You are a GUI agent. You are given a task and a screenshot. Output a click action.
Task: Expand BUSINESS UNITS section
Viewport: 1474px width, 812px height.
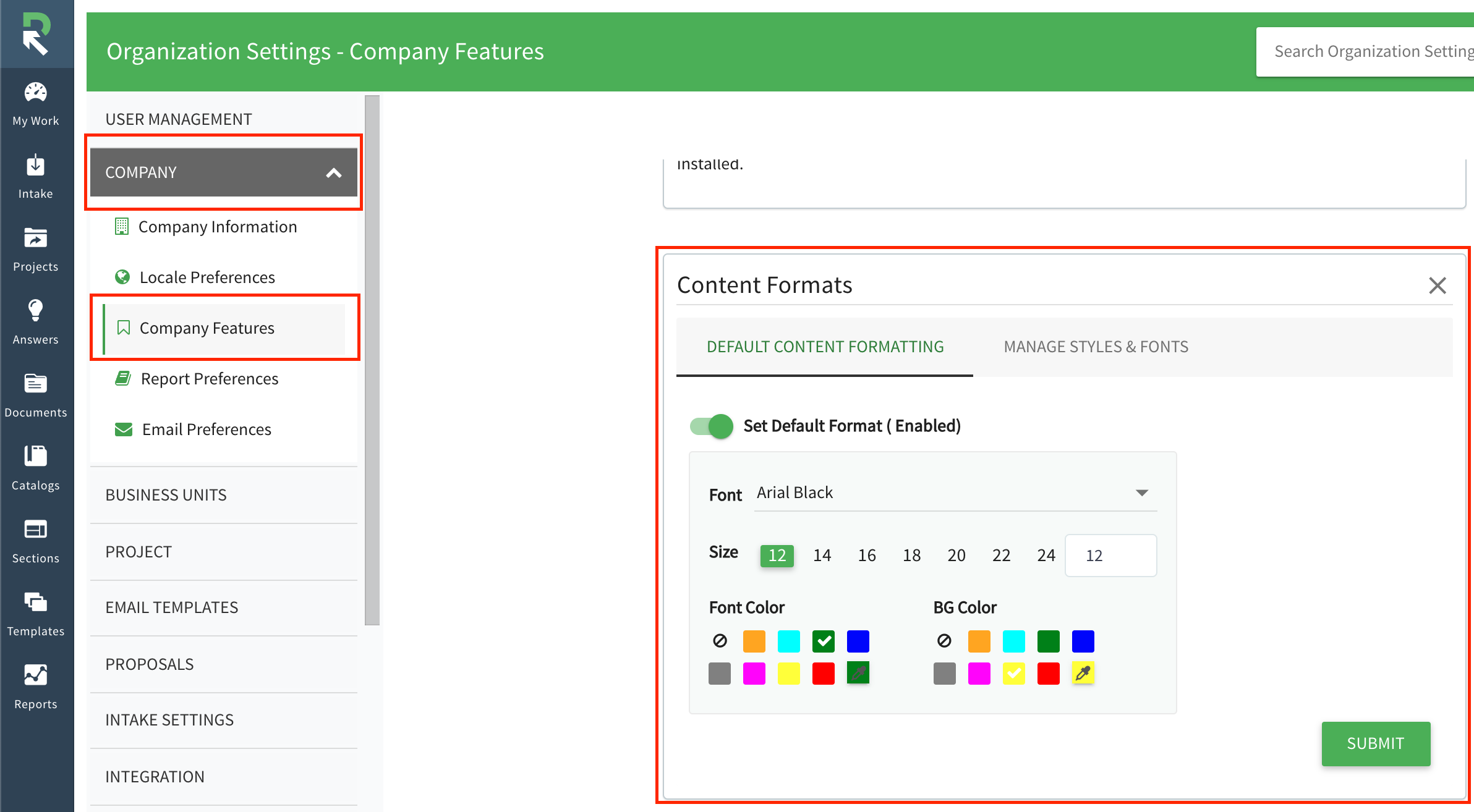coord(224,495)
